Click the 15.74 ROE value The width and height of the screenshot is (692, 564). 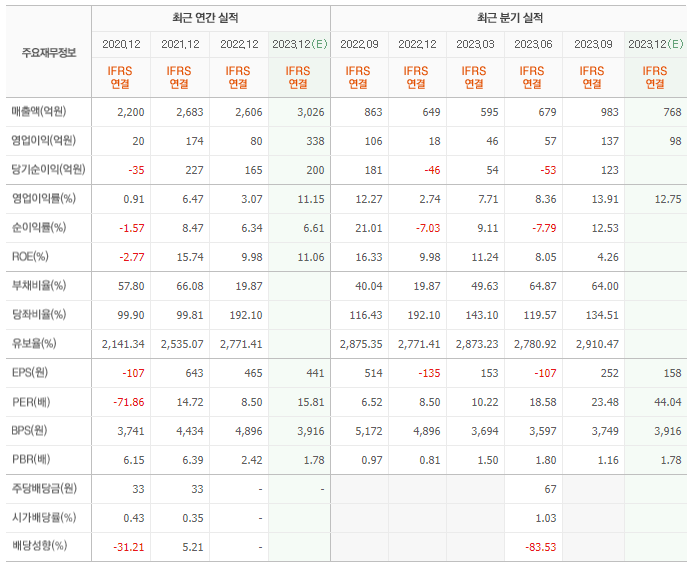tap(190, 257)
